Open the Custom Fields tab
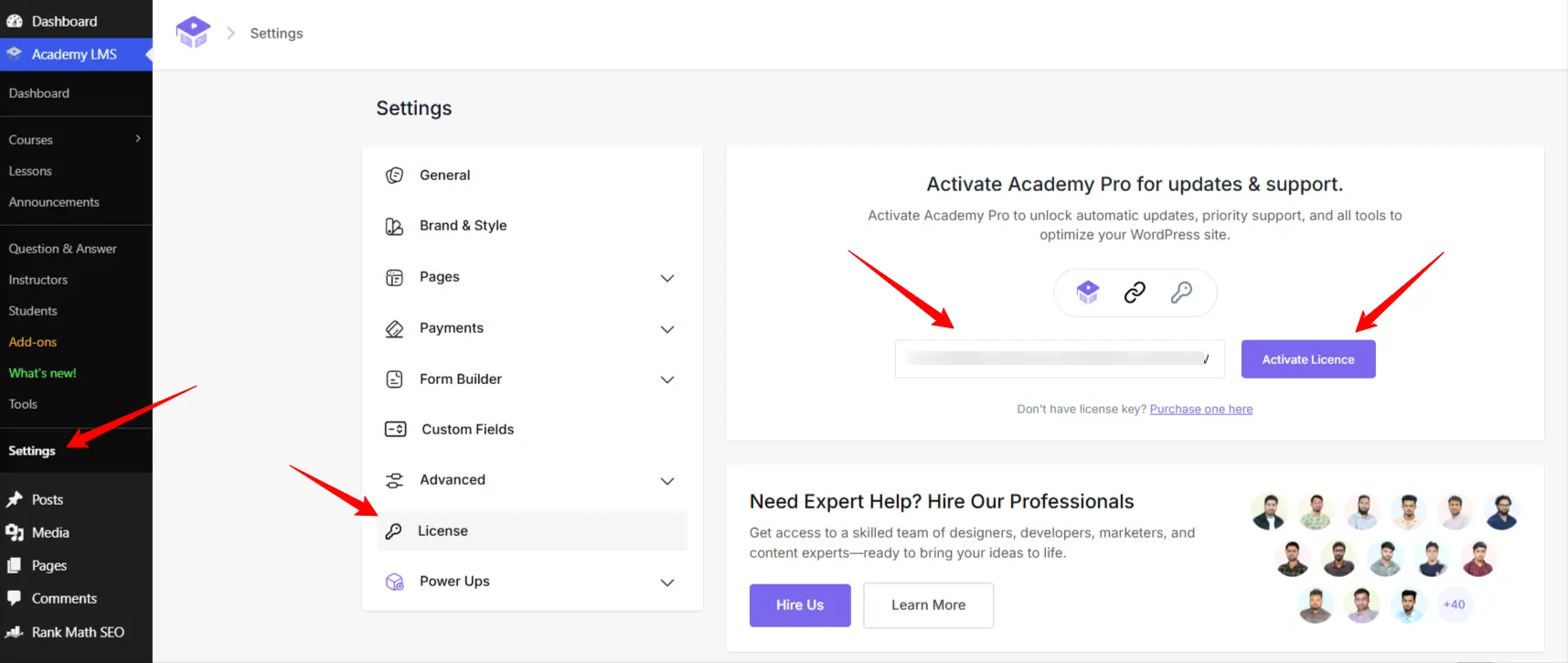Screen dimensions: 1568x663 [532, 429]
